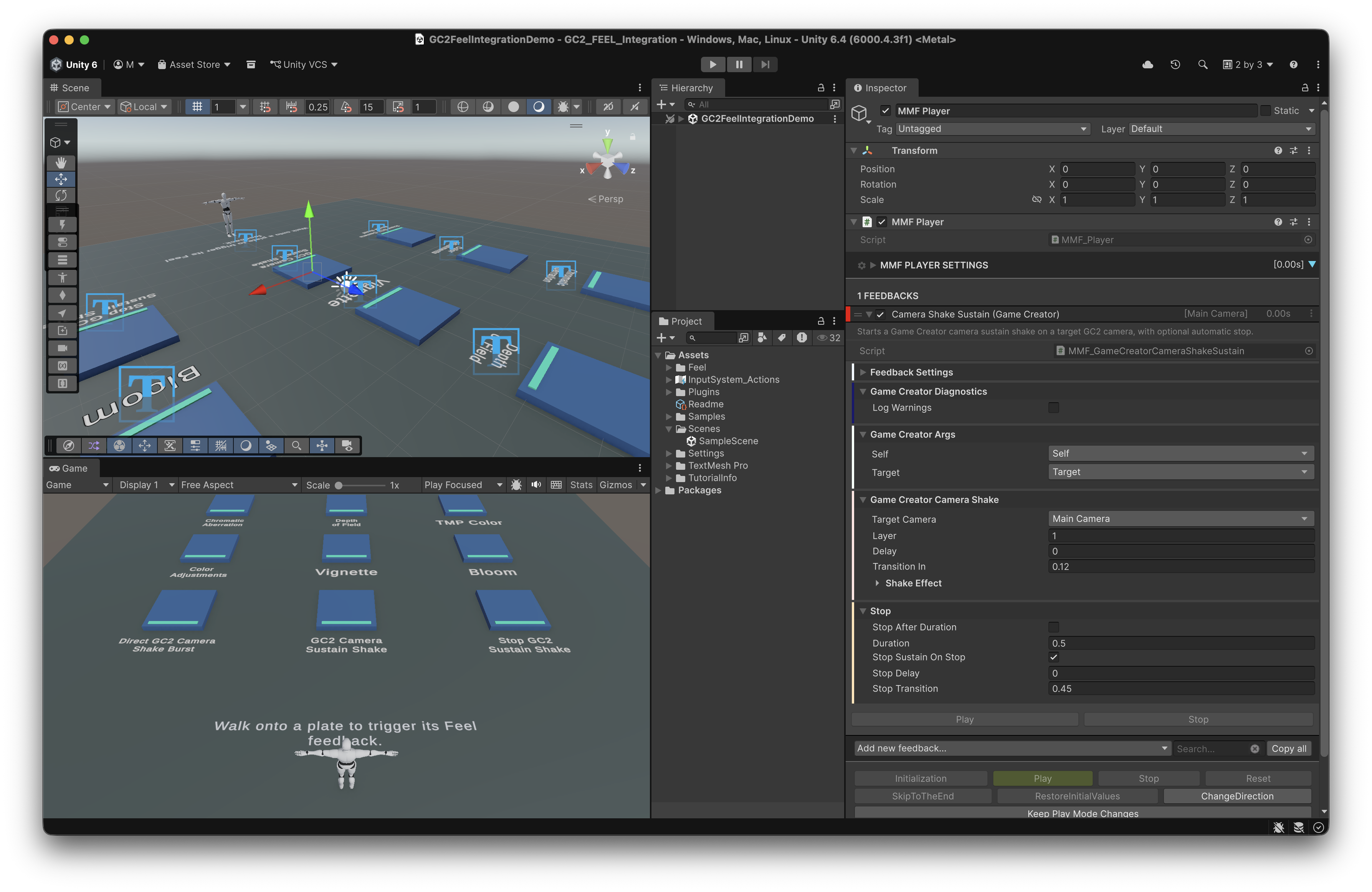Lock the Inspector panel
1372x892 pixels.
(1304, 88)
